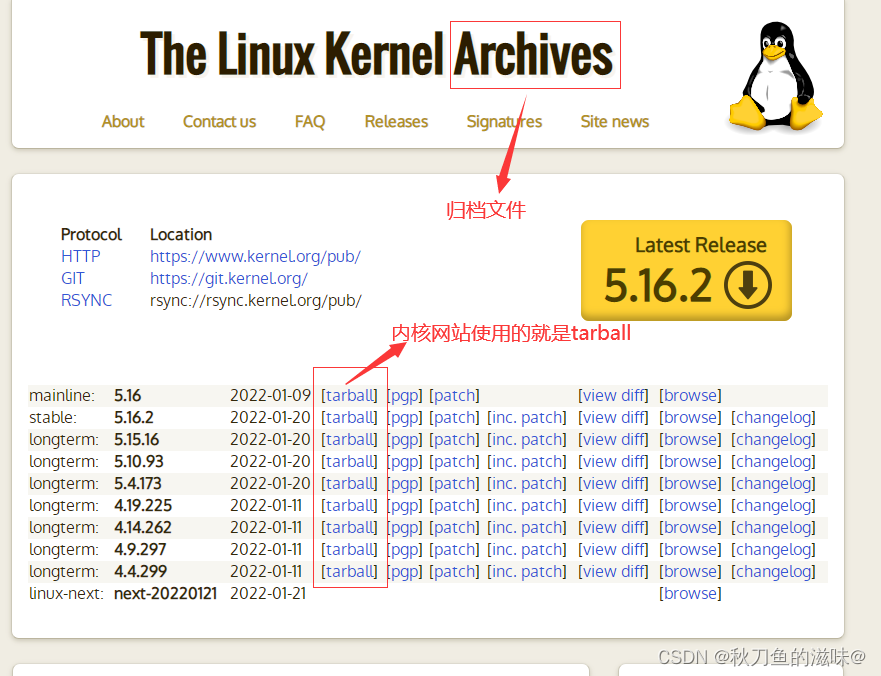Open the pgp signature for mainline 5.16
881x676 pixels.
(405, 396)
